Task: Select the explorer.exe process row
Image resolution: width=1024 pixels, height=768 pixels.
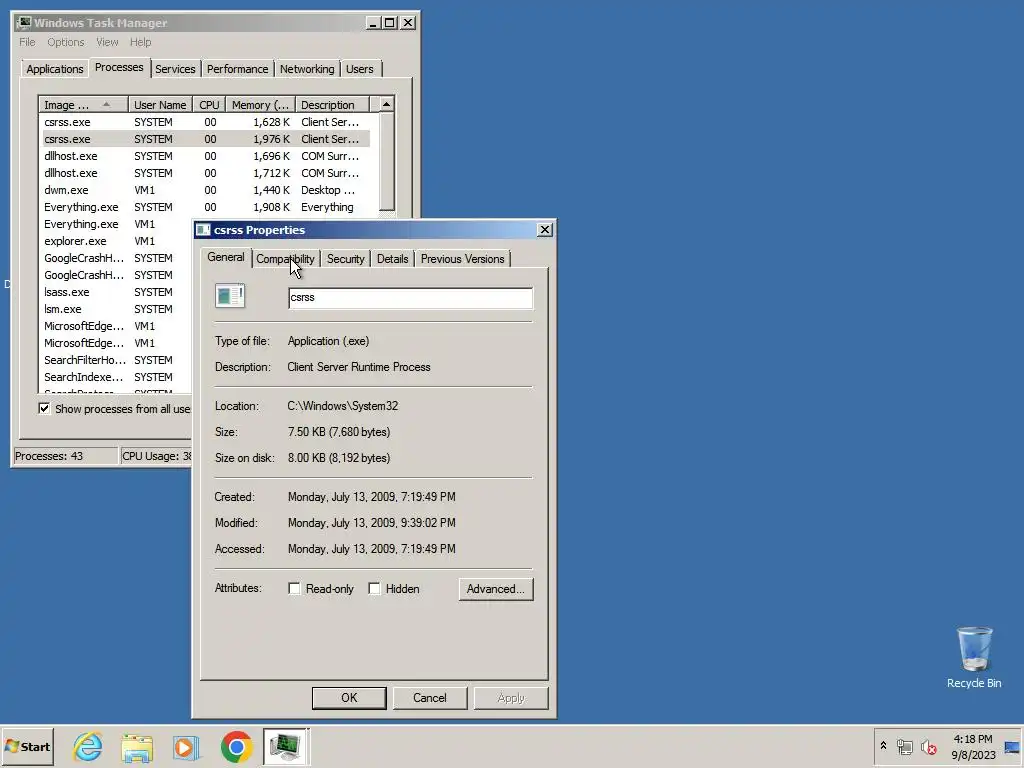Action: [116, 241]
